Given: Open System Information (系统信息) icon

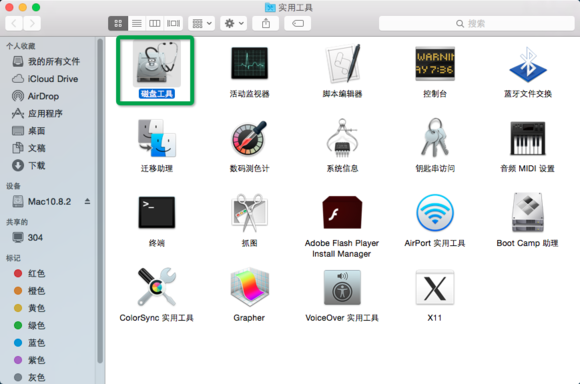Looking at the screenshot, I should [343, 138].
